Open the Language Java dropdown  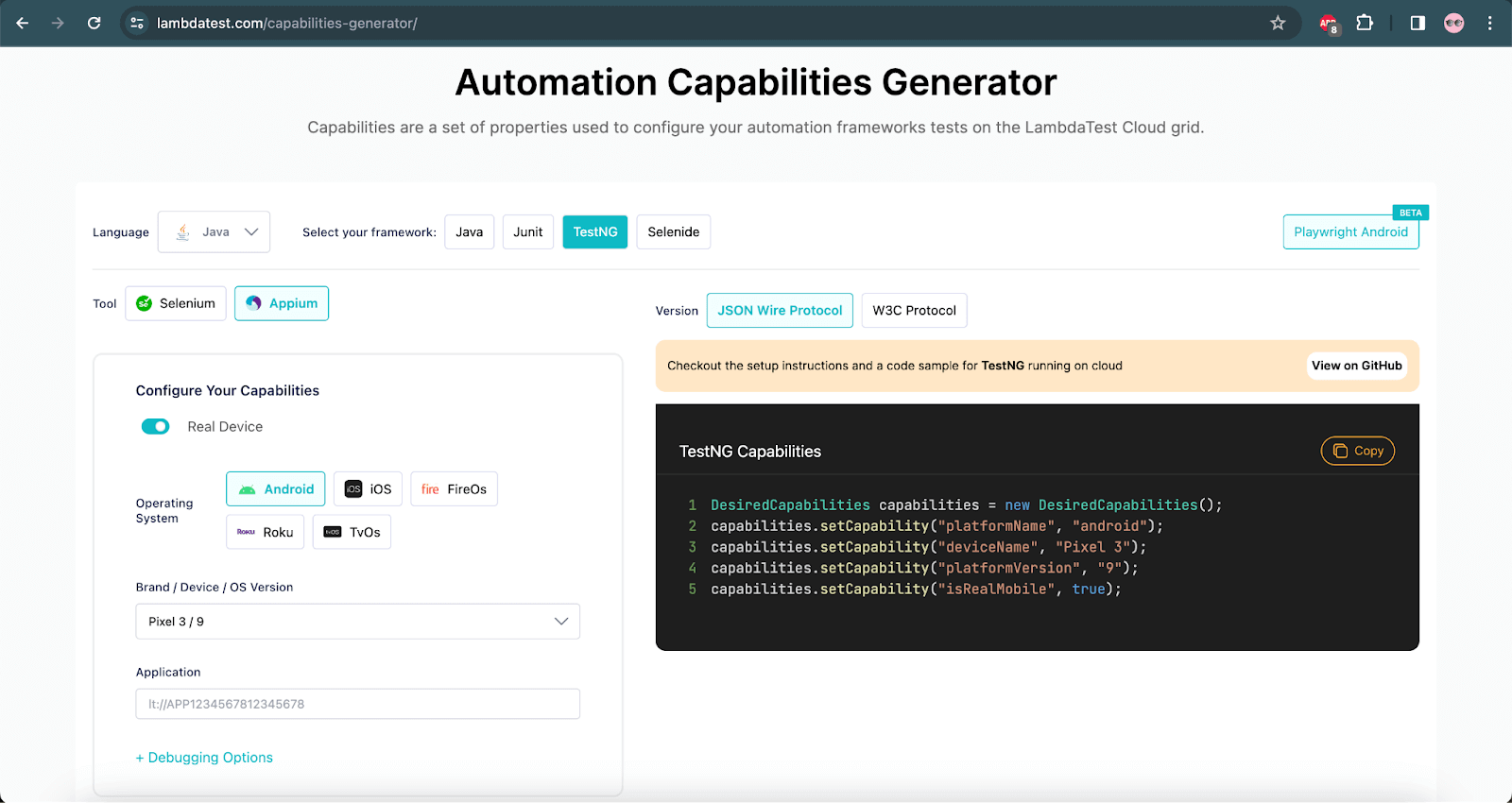point(214,232)
